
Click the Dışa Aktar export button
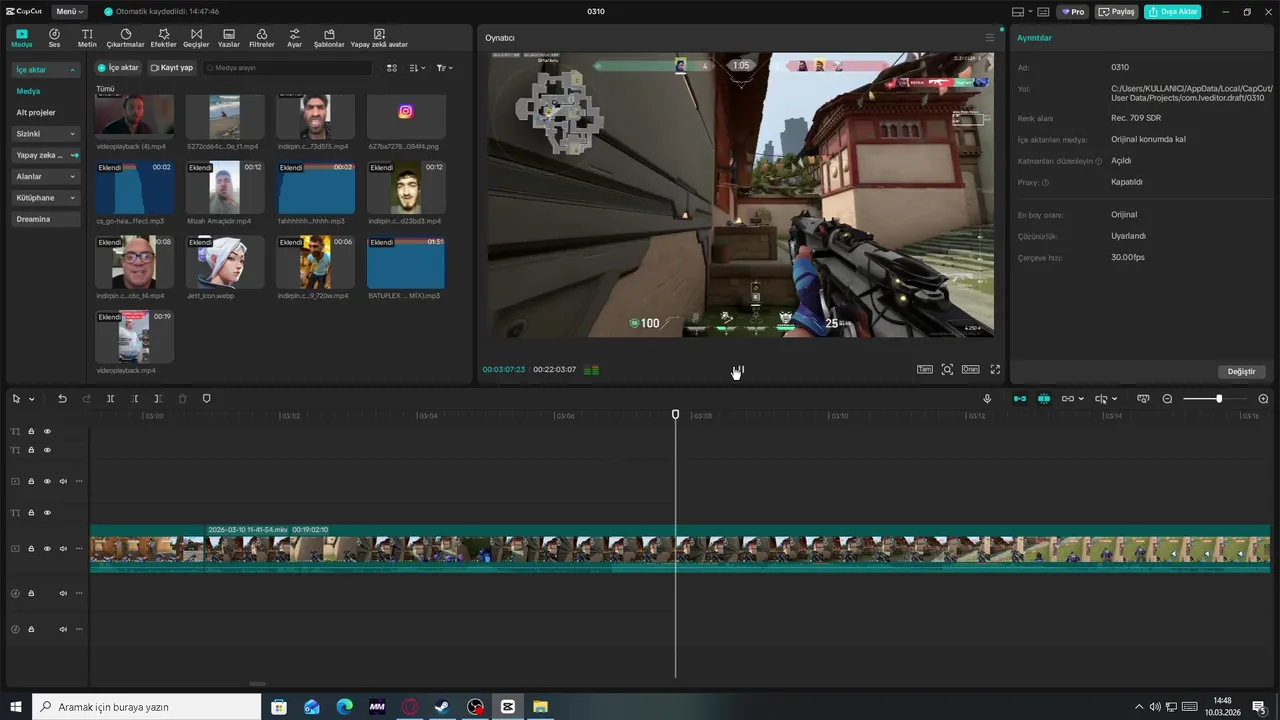click(x=1173, y=12)
